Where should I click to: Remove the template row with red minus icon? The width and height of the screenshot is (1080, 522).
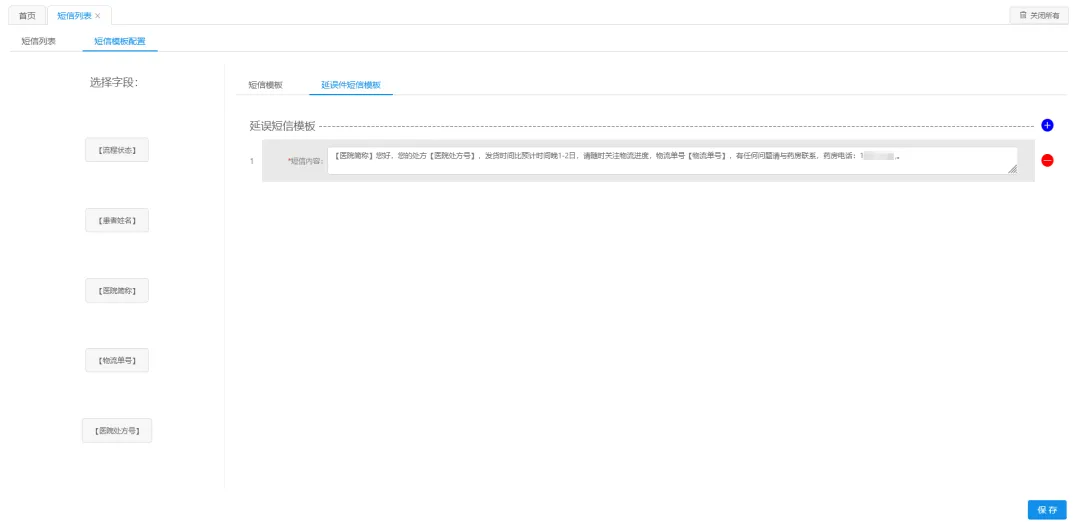tap(1047, 161)
